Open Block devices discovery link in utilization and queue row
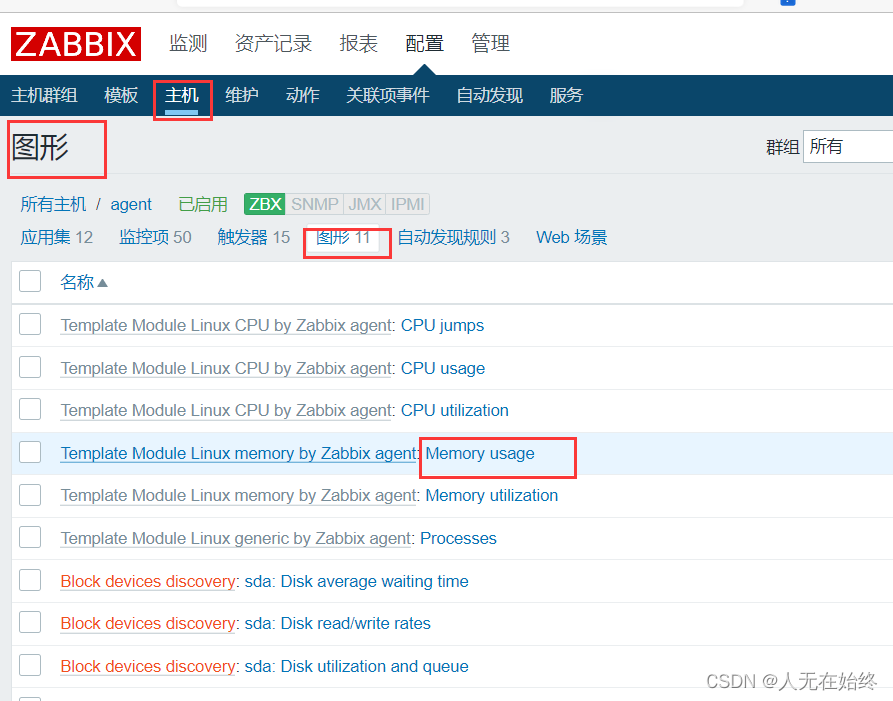 coord(148,666)
